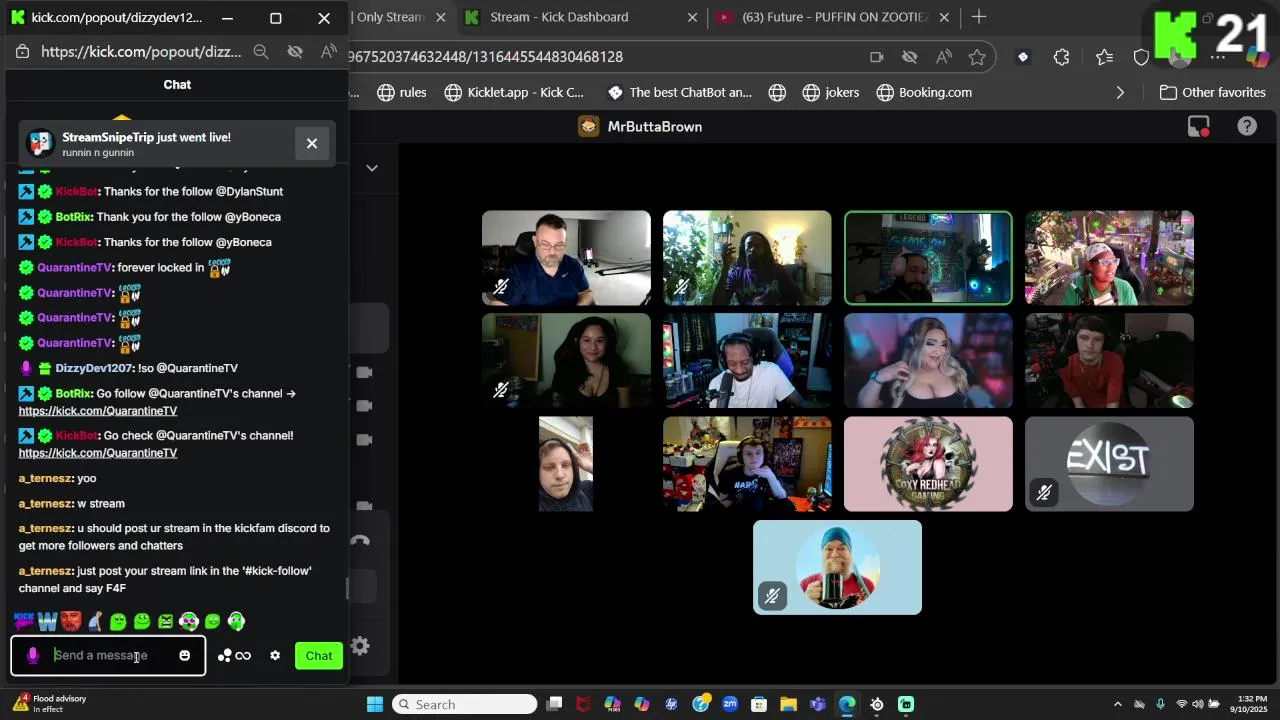
Task: Click taskbar Search box
Action: 464,704
